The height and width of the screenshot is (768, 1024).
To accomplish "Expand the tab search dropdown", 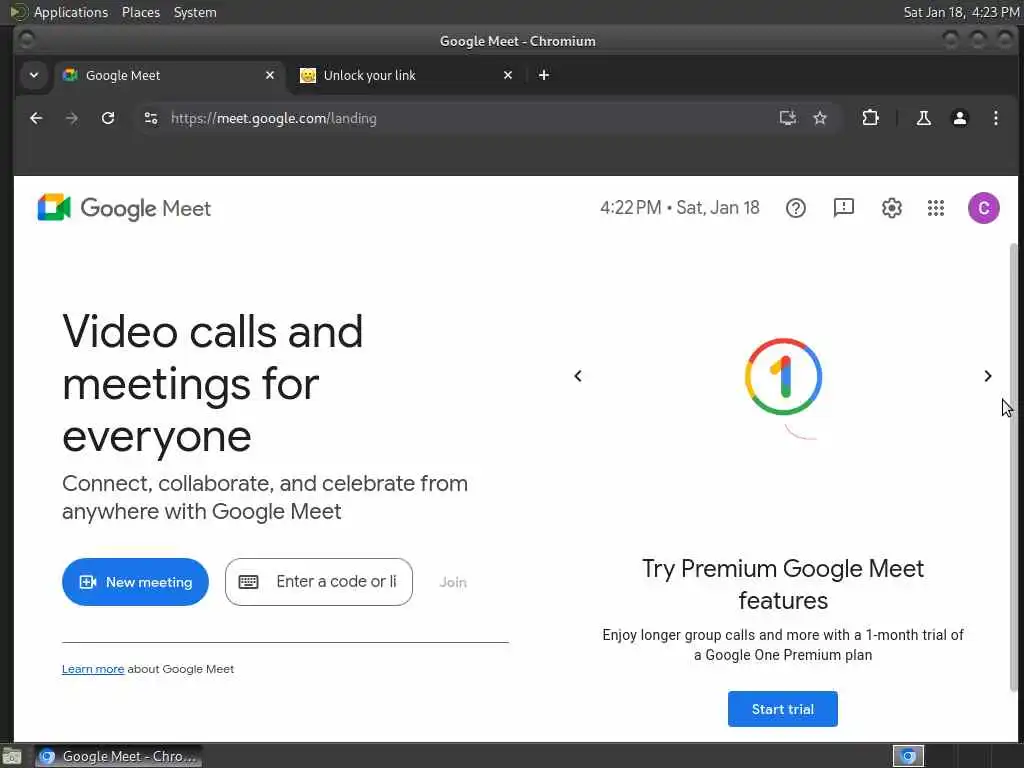I will [34, 75].
